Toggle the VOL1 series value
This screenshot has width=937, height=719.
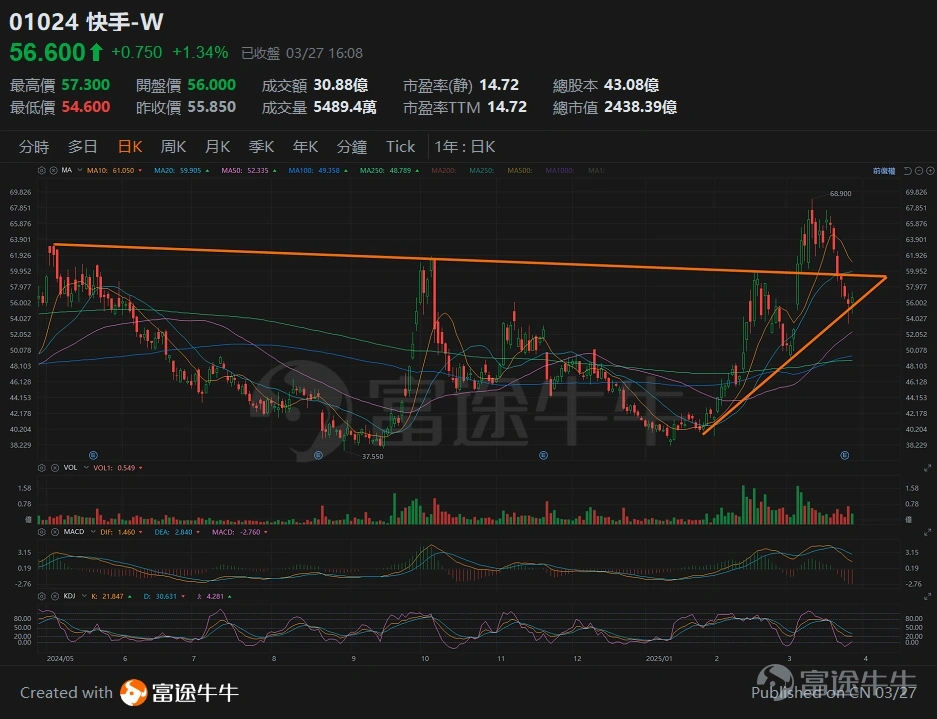click(118, 468)
